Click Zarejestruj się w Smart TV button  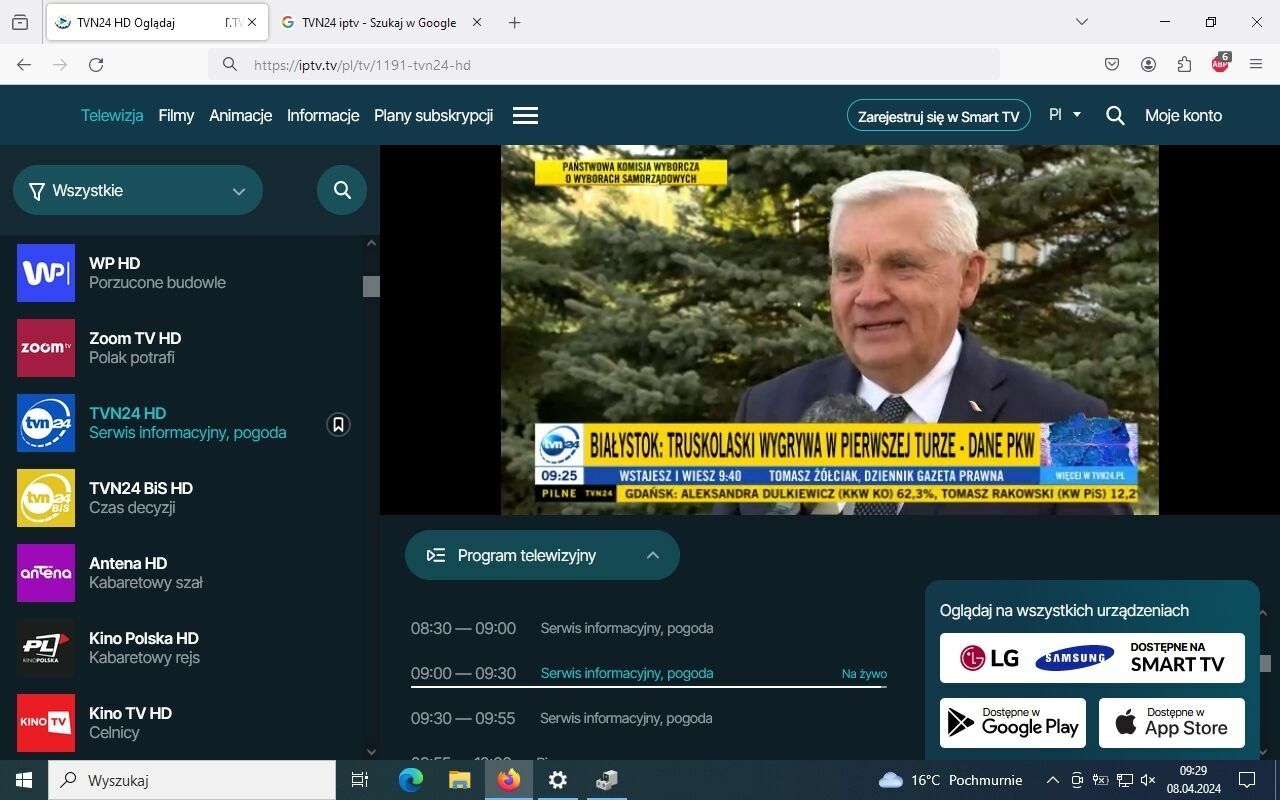click(x=938, y=116)
